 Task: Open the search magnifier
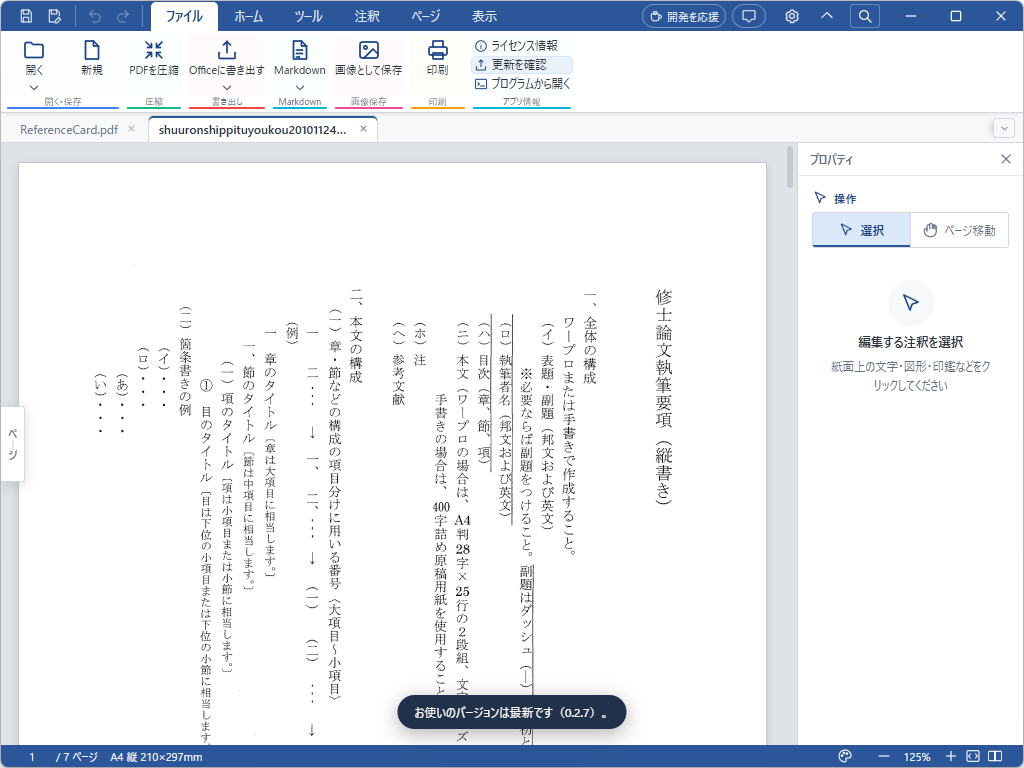click(x=865, y=16)
